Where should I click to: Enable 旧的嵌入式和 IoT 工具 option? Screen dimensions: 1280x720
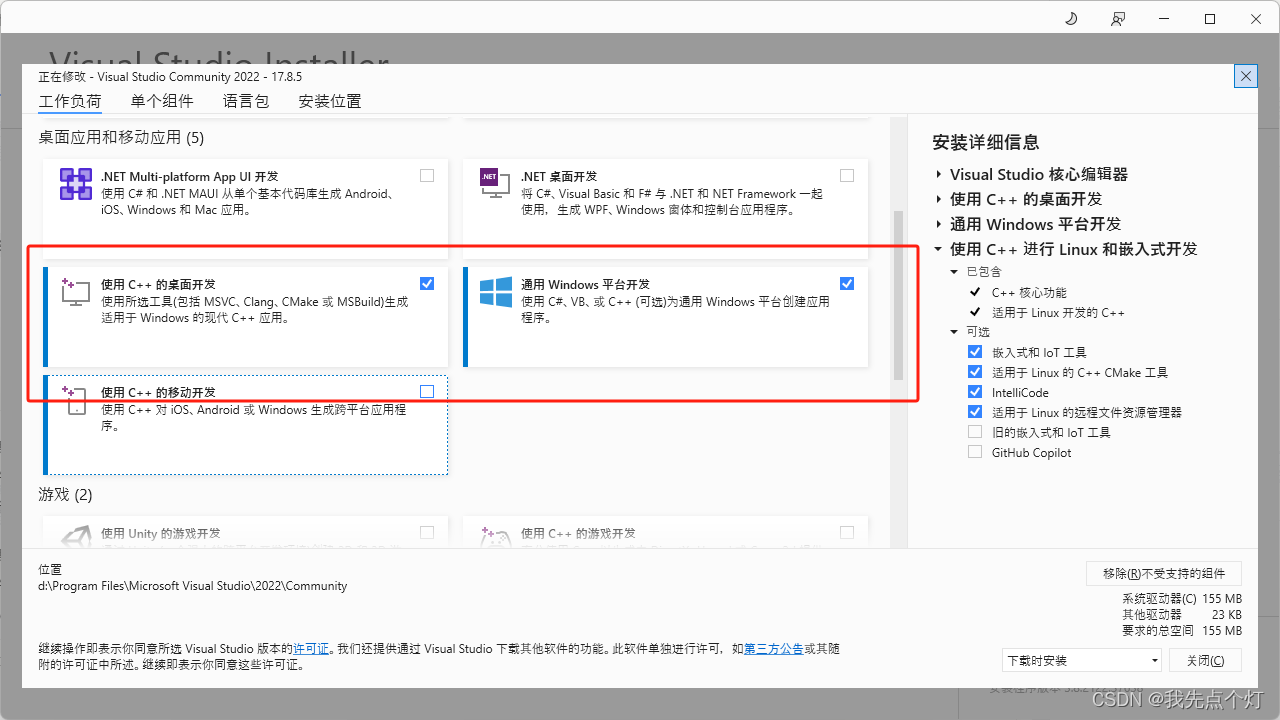click(x=975, y=431)
